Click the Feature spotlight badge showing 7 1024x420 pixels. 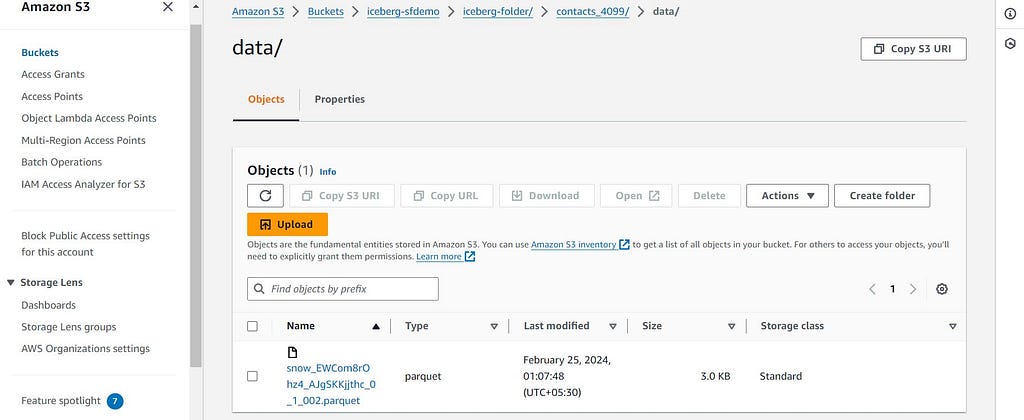tap(115, 400)
